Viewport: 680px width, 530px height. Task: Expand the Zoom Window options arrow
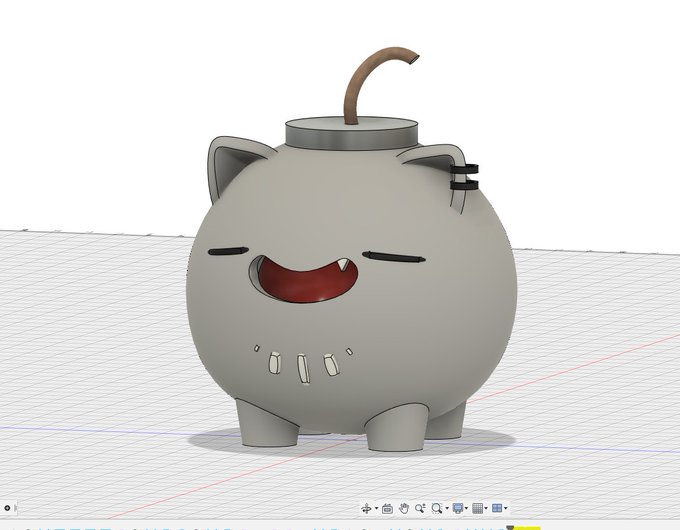(x=447, y=508)
